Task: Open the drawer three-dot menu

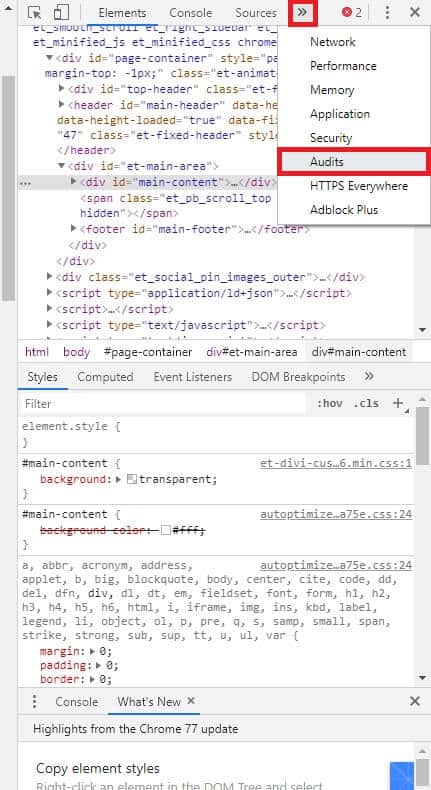Action: click(34, 701)
